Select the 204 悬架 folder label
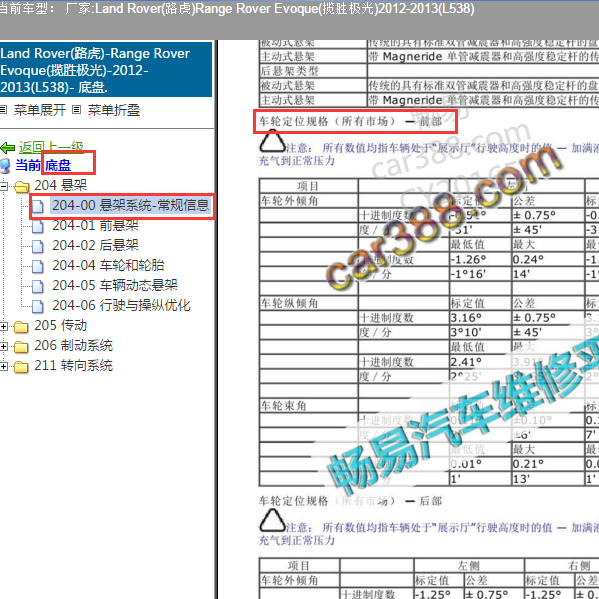599x599 pixels. tap(60, 185)
